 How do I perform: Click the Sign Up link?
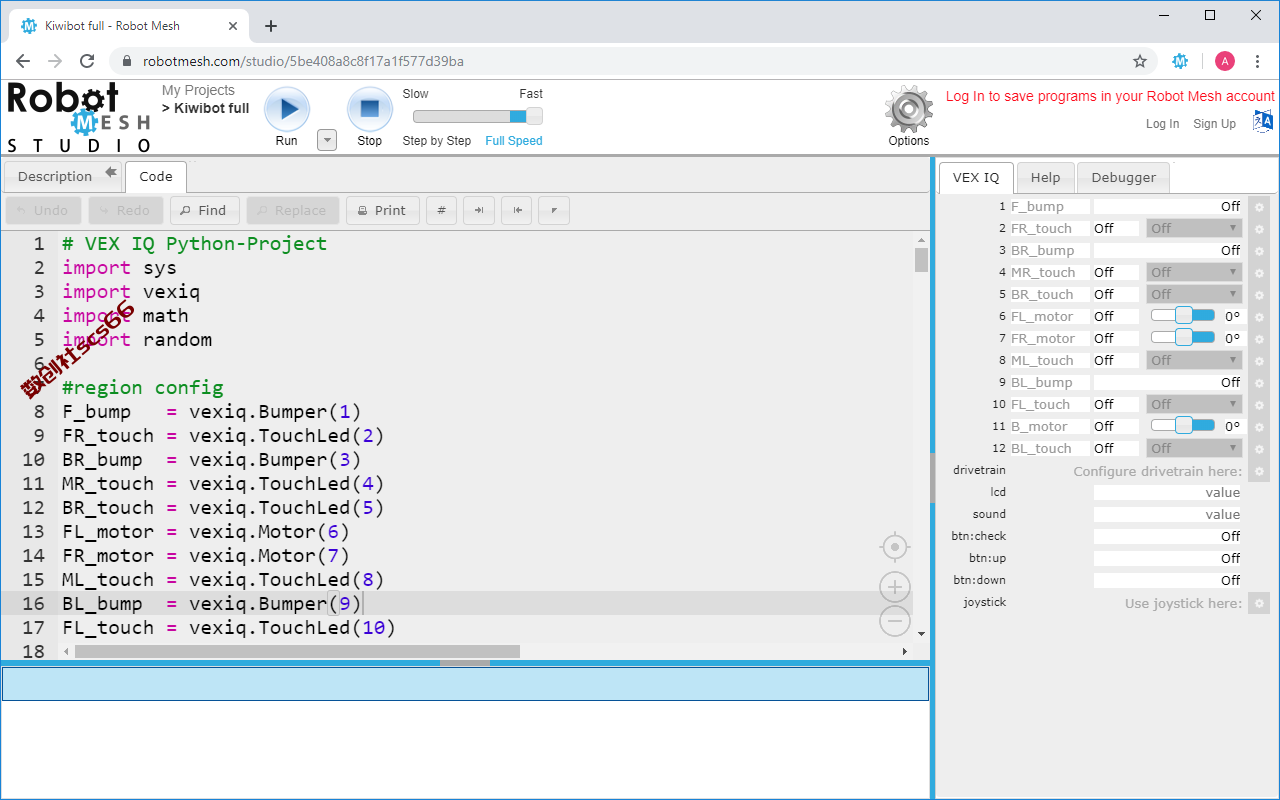click(x=1214, y=124)
